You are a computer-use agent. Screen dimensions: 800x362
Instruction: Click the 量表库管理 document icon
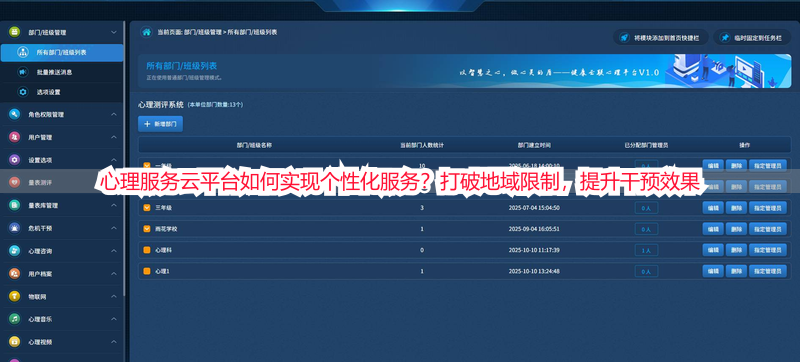pos(14,205)
